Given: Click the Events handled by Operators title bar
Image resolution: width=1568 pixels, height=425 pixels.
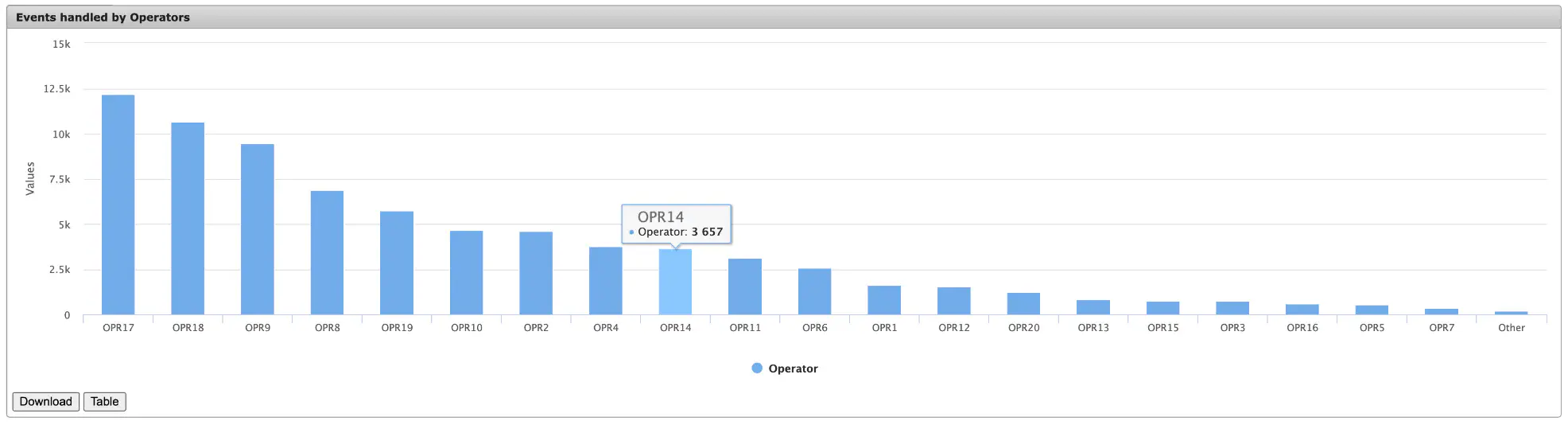Looking at the screenshot, I should pos(784,17).
